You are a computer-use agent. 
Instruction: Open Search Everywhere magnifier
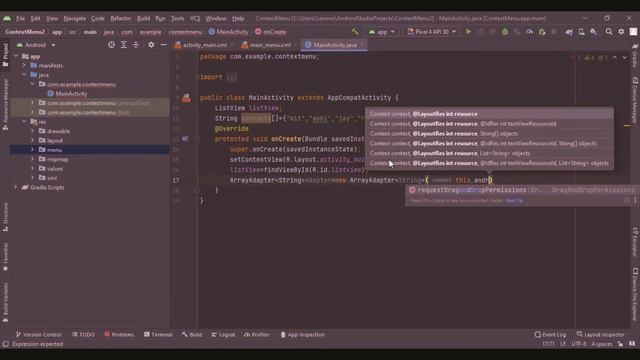pos(609,32)
